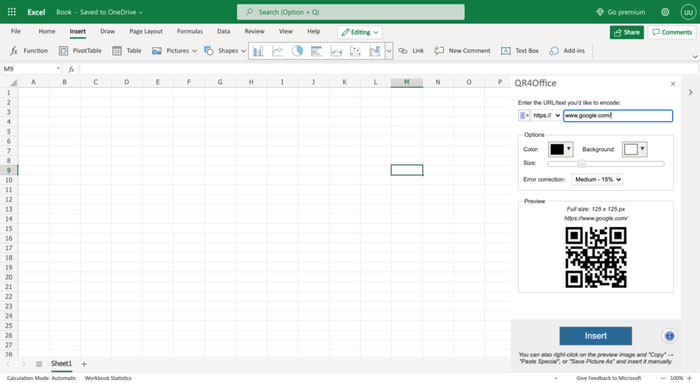Open the UU account avatar
Screen dimensions: 700x383
(x=688, y=12)
